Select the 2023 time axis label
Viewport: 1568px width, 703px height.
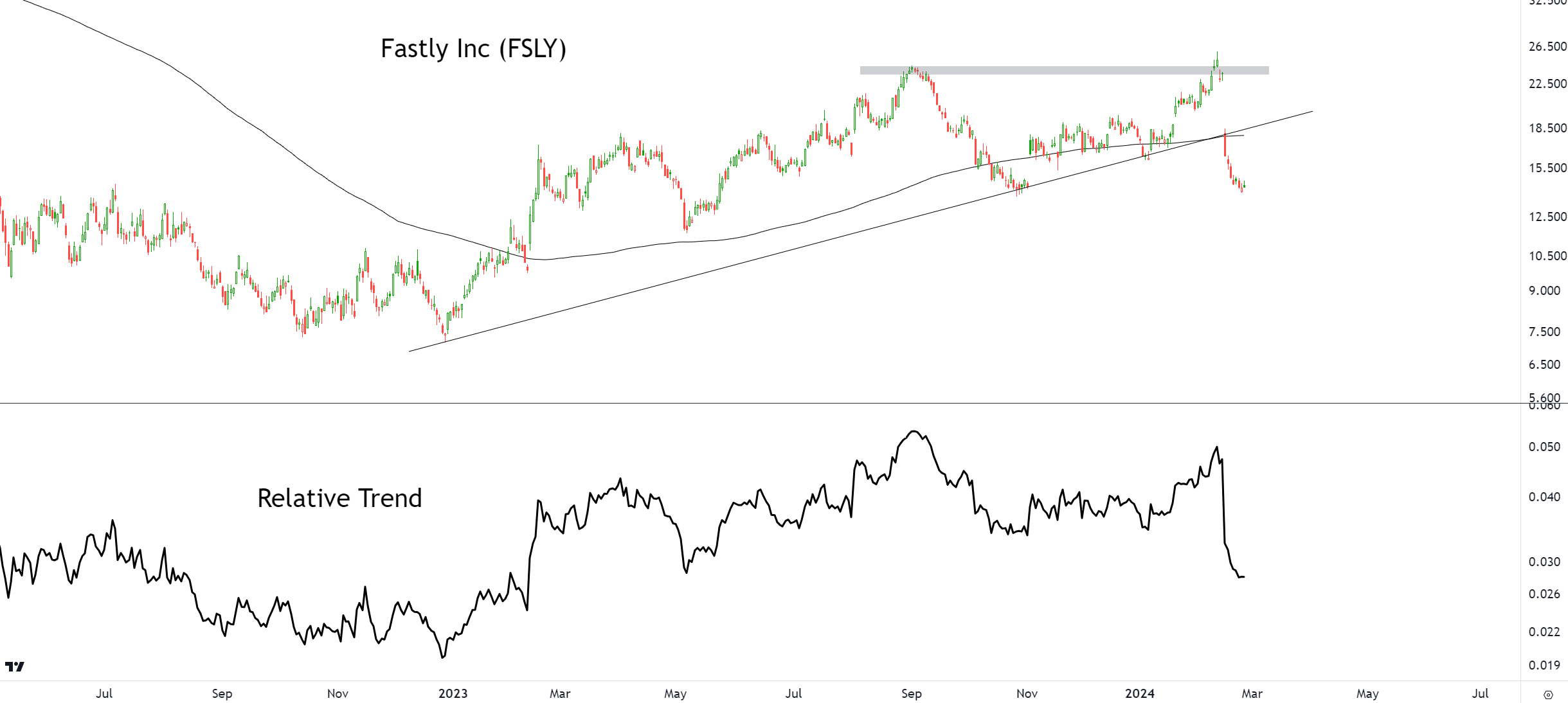click(453, 693)
